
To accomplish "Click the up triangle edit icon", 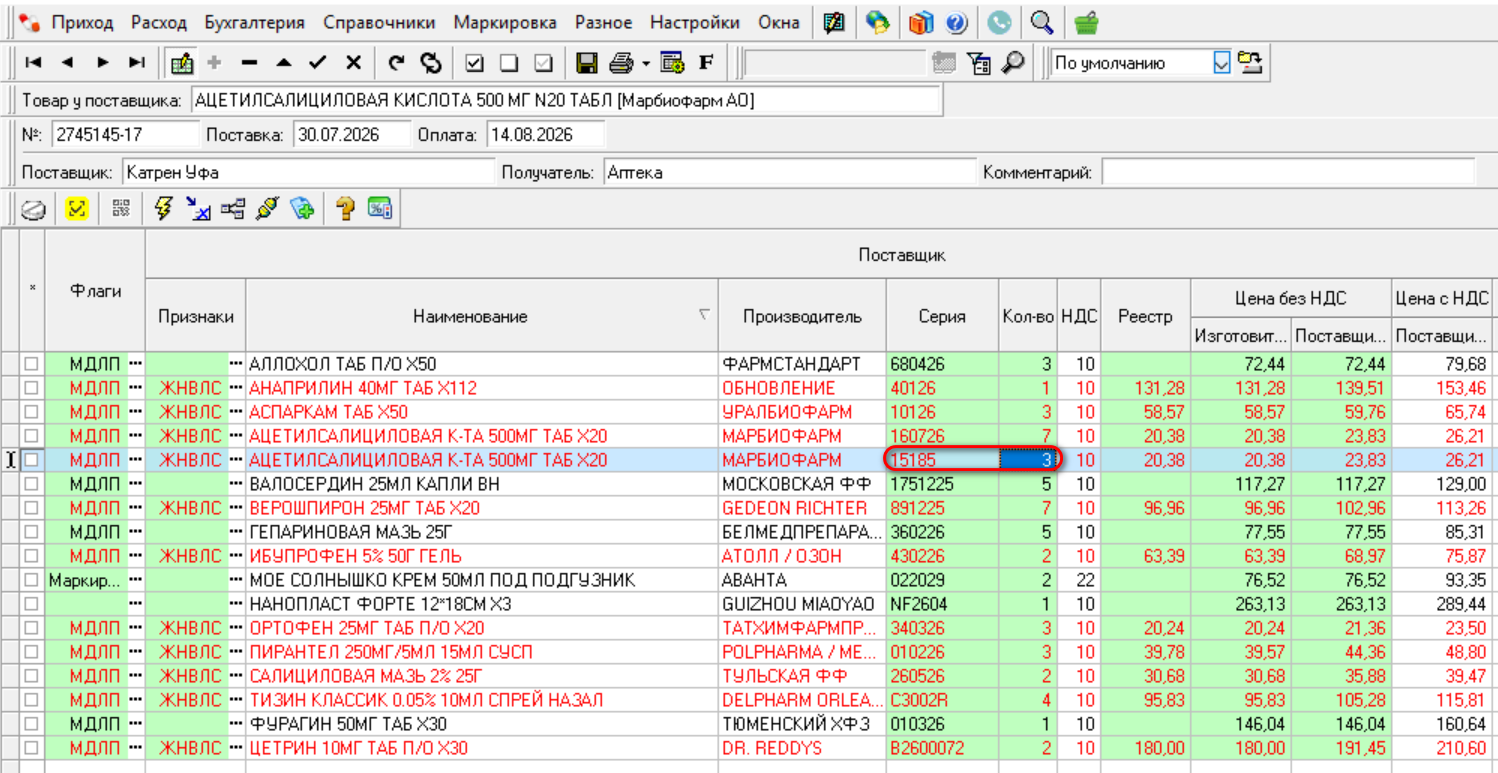I will pyautogui.click(x=284, y=63).
